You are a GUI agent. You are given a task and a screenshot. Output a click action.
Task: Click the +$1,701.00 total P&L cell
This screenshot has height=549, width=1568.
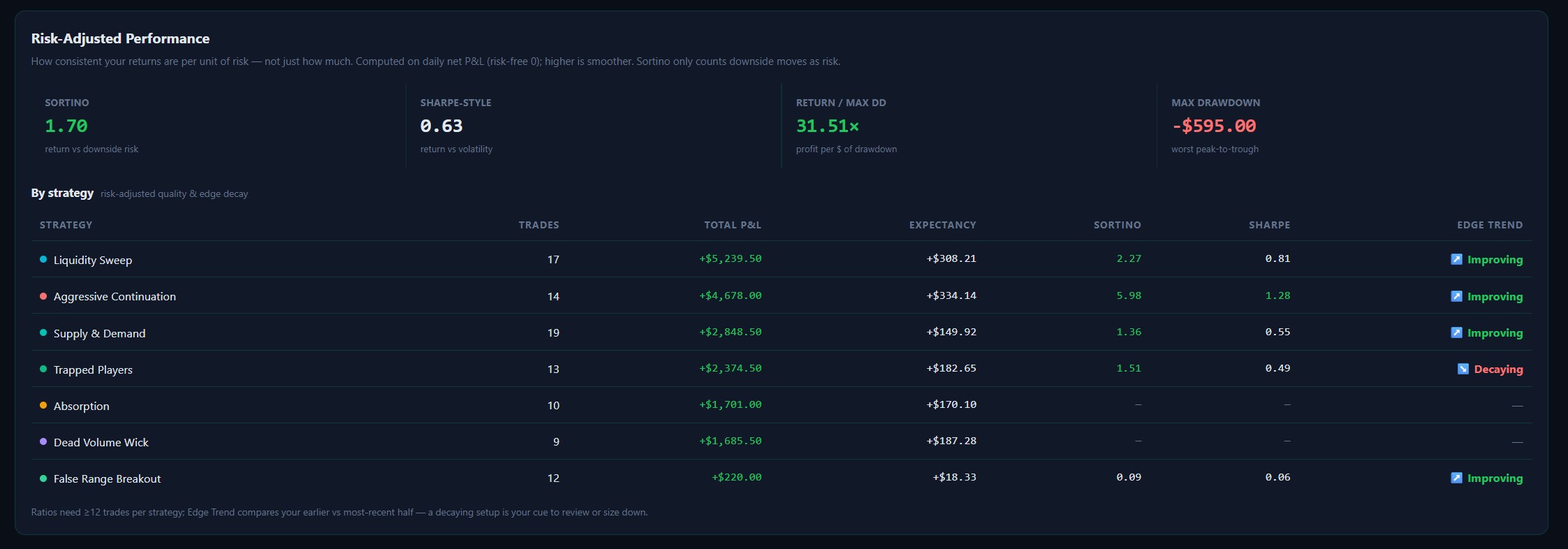731,404
